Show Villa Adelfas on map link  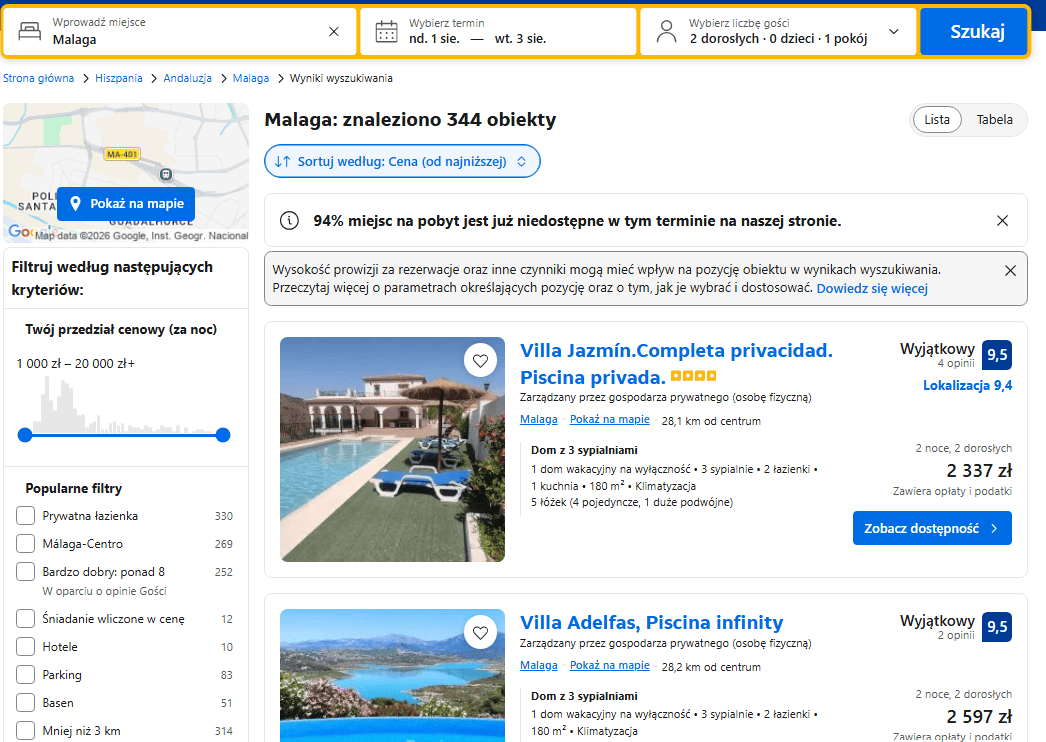[x=610, y=665]
